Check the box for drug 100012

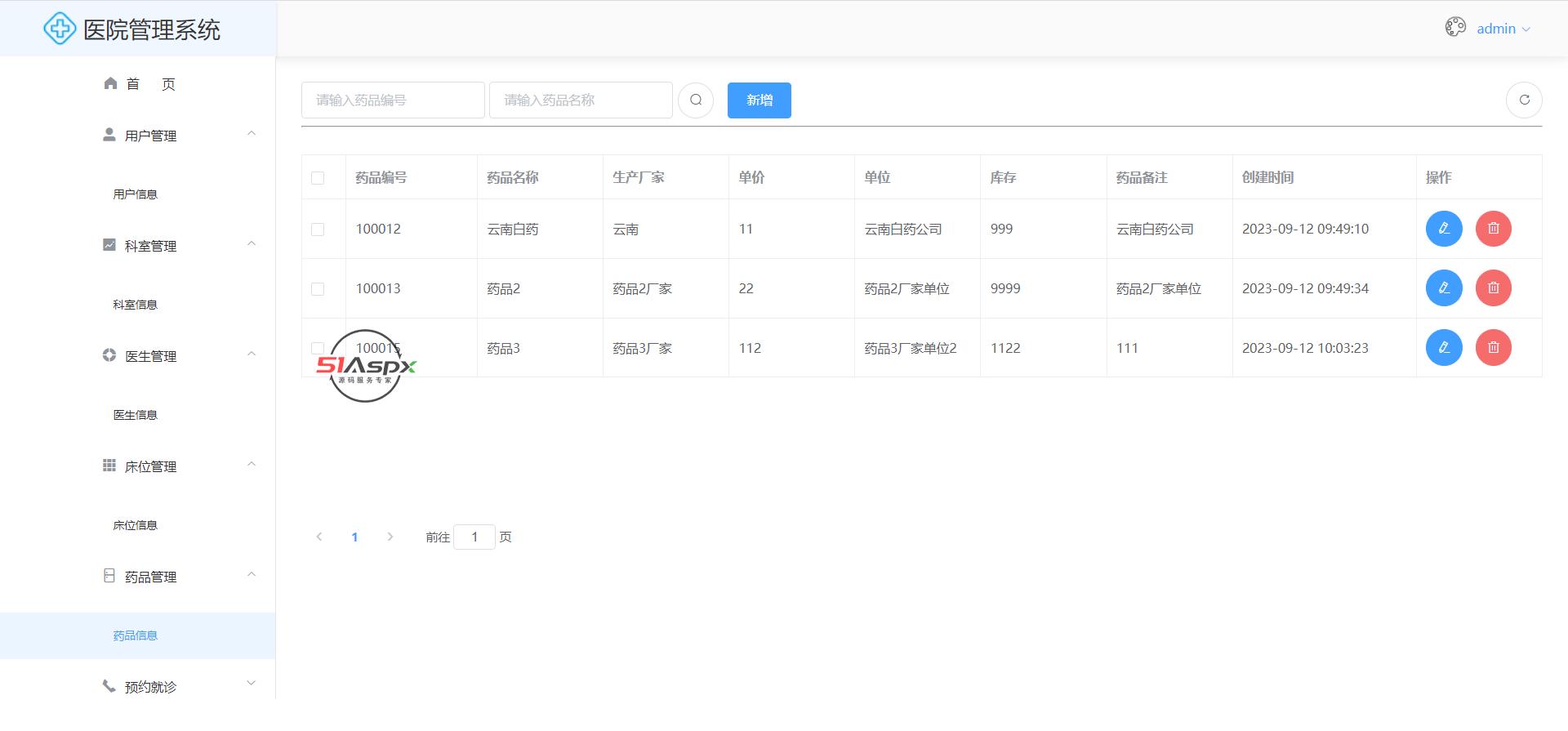318,230
